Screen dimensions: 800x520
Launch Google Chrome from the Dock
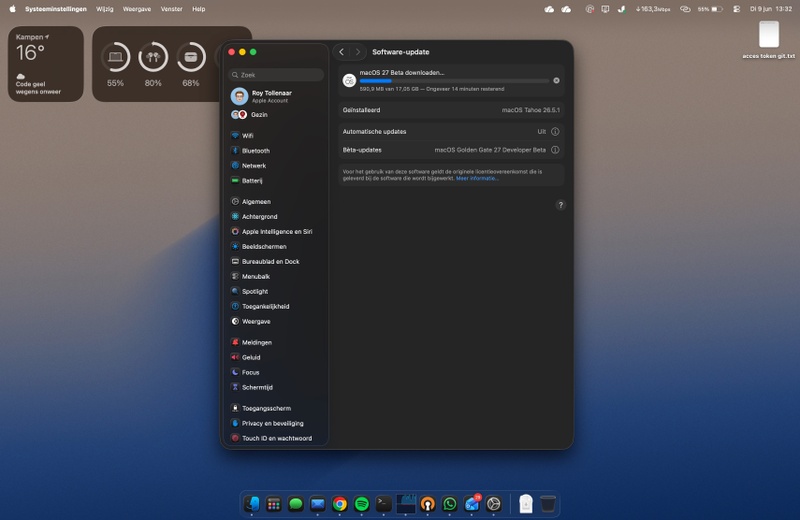pos(339,504)
